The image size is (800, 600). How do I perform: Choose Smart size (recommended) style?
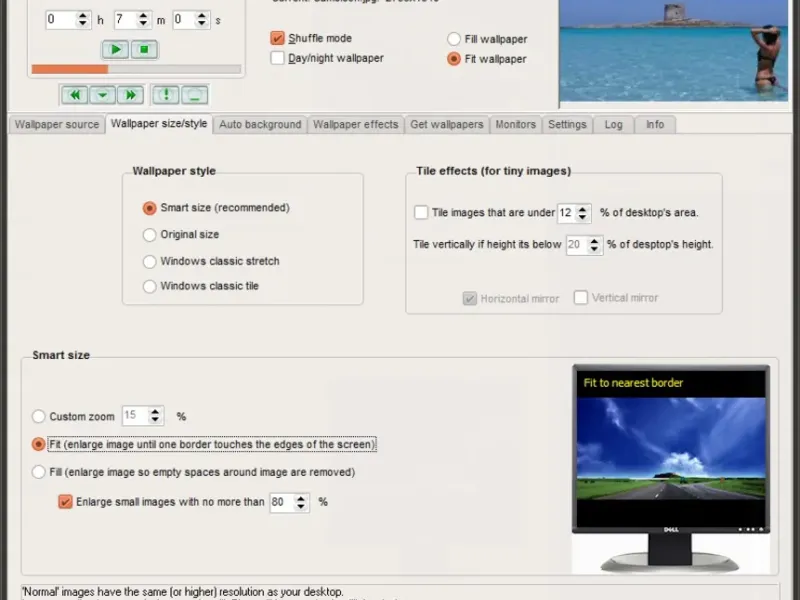tap(149, 208)
